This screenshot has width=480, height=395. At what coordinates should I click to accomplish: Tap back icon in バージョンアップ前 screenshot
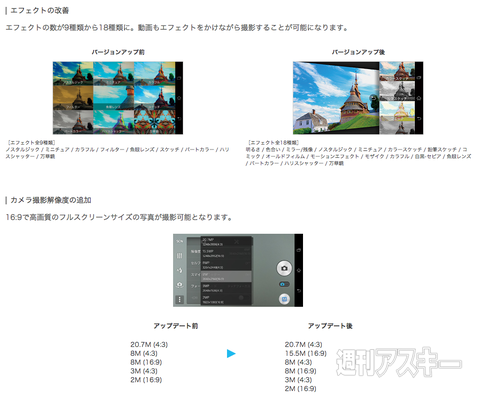[x=179, y=118]
